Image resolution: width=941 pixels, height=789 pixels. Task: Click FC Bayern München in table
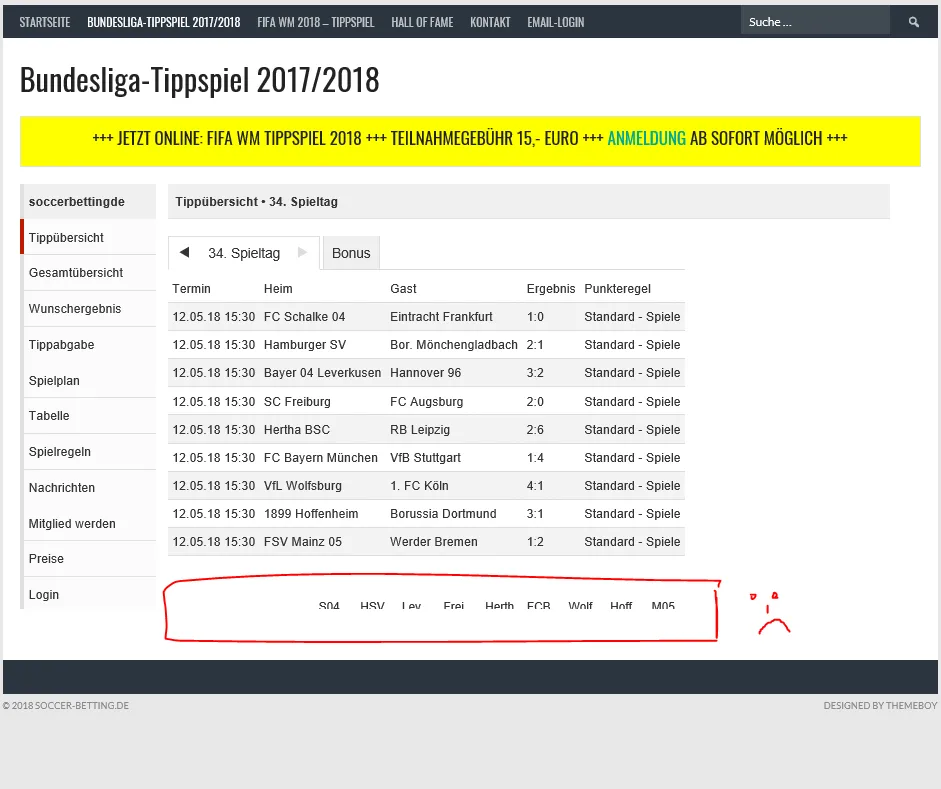point(321,458)
